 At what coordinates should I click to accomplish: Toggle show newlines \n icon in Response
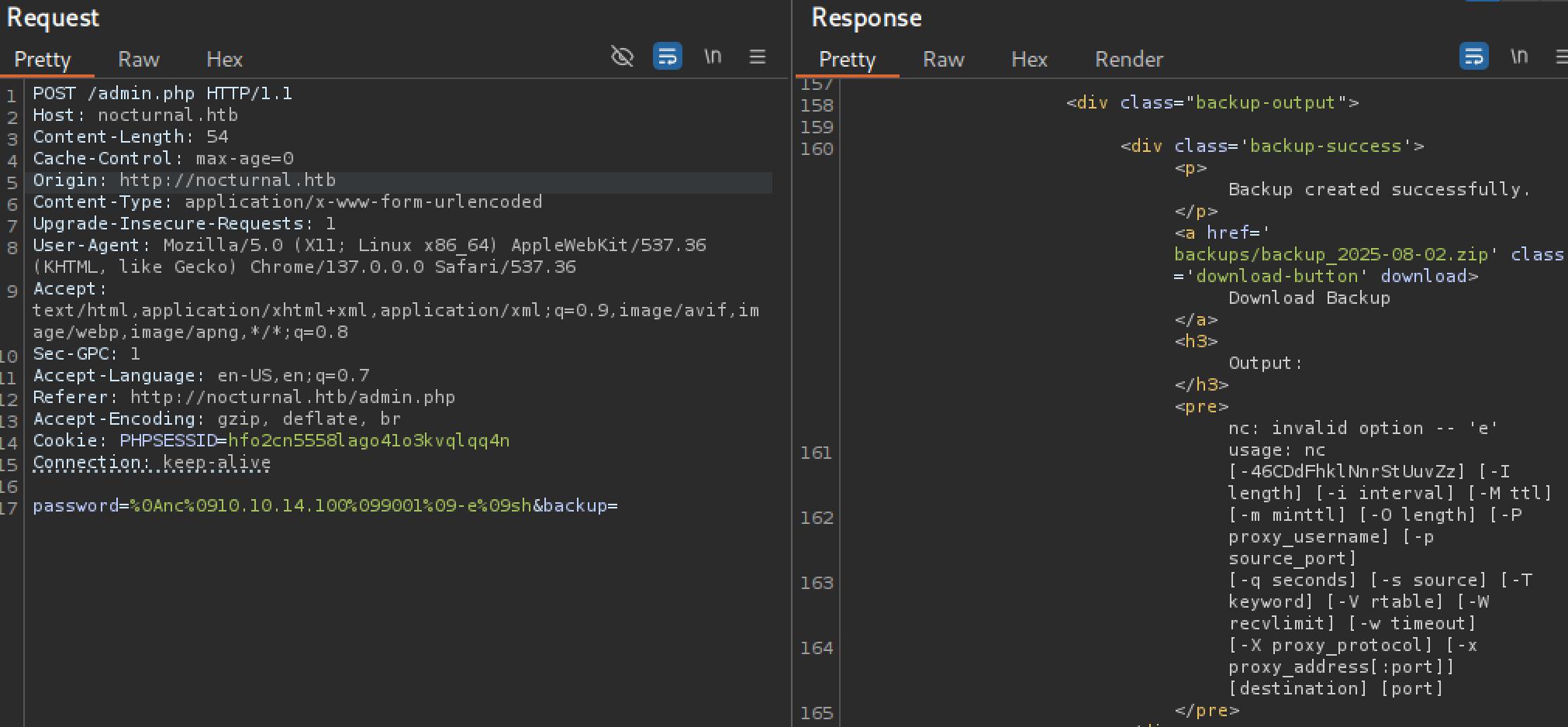[x=1519, y=57]
